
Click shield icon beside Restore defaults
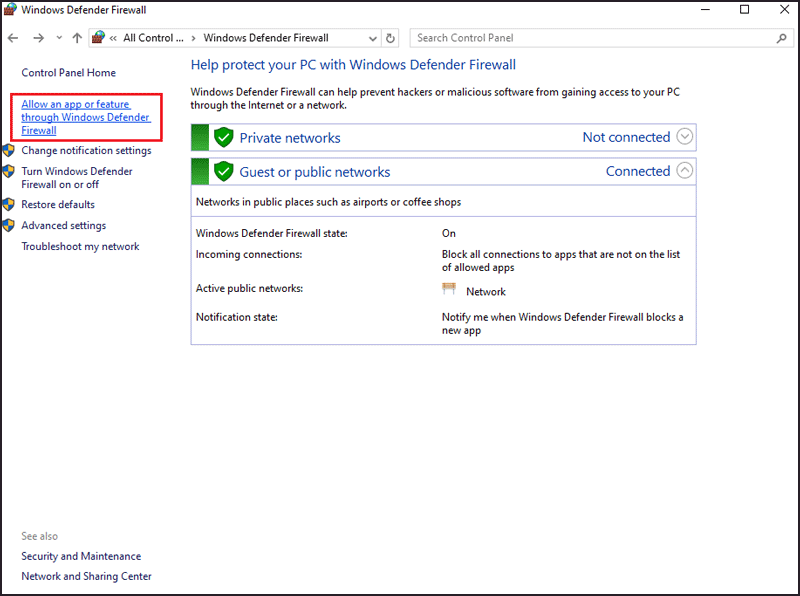(9, 205)
